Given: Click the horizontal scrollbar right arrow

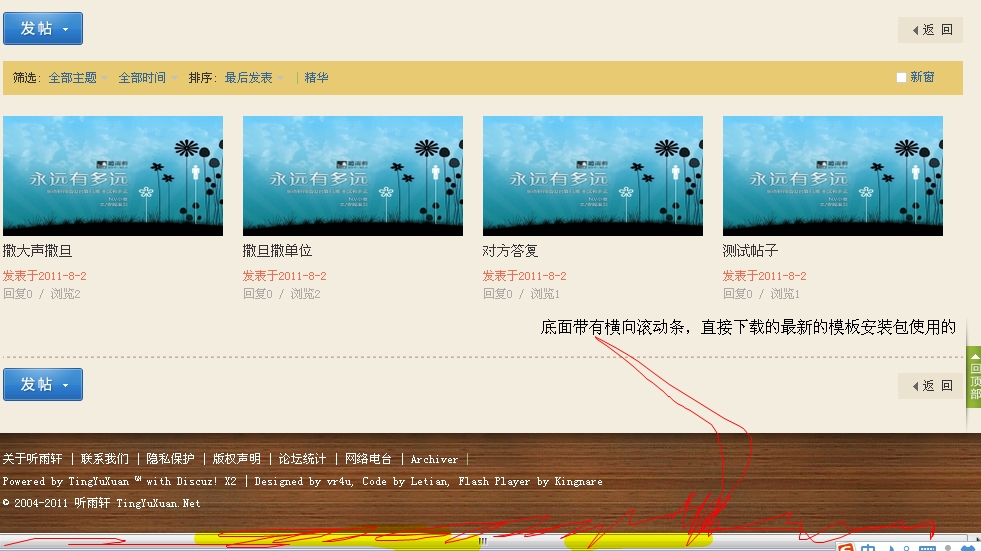Looking at the screenshot, I should 977,538.
